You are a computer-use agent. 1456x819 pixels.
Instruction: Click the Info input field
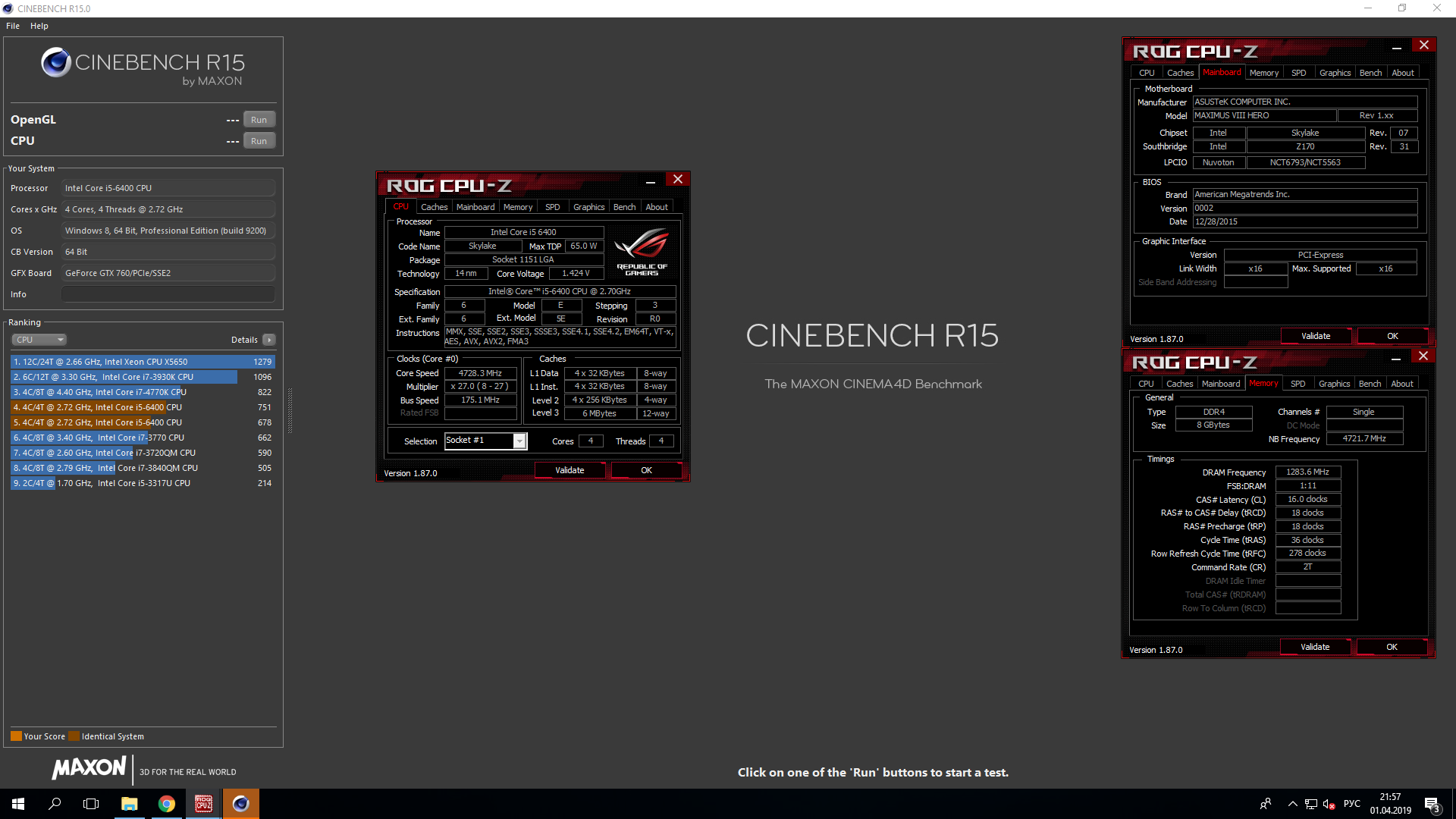(168, 294)
